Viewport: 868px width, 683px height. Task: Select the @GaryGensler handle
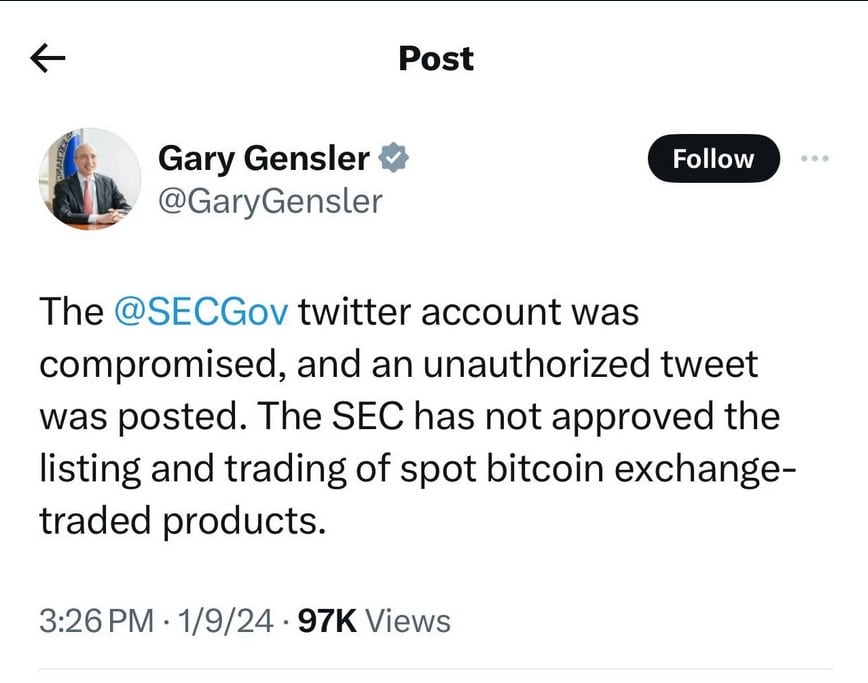pos(270,201)
